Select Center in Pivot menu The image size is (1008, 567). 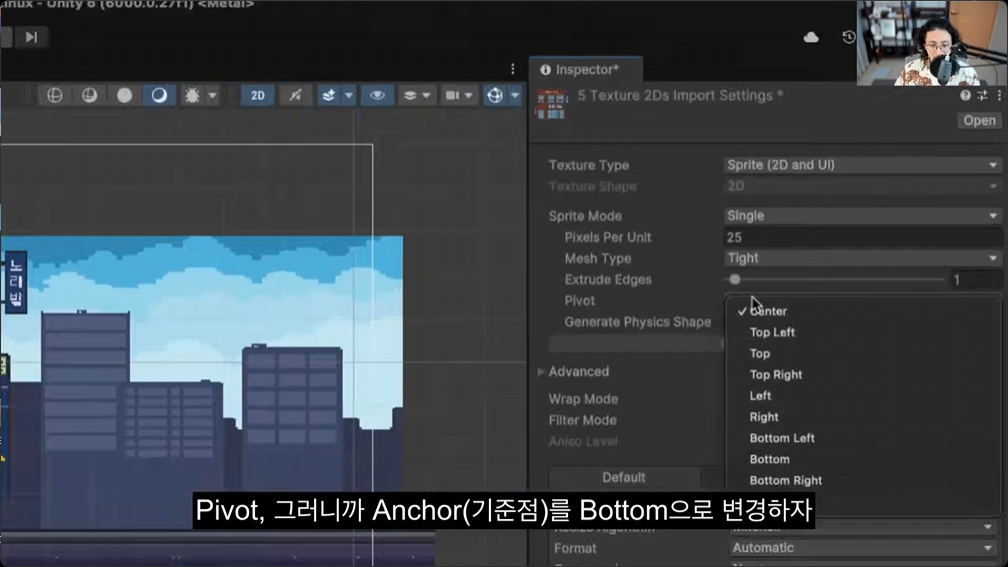(861, 311)
